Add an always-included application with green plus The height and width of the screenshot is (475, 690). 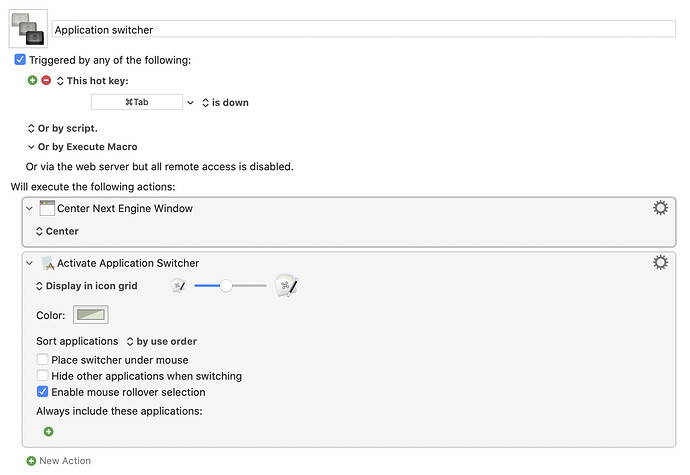click(x=48, y=432)
